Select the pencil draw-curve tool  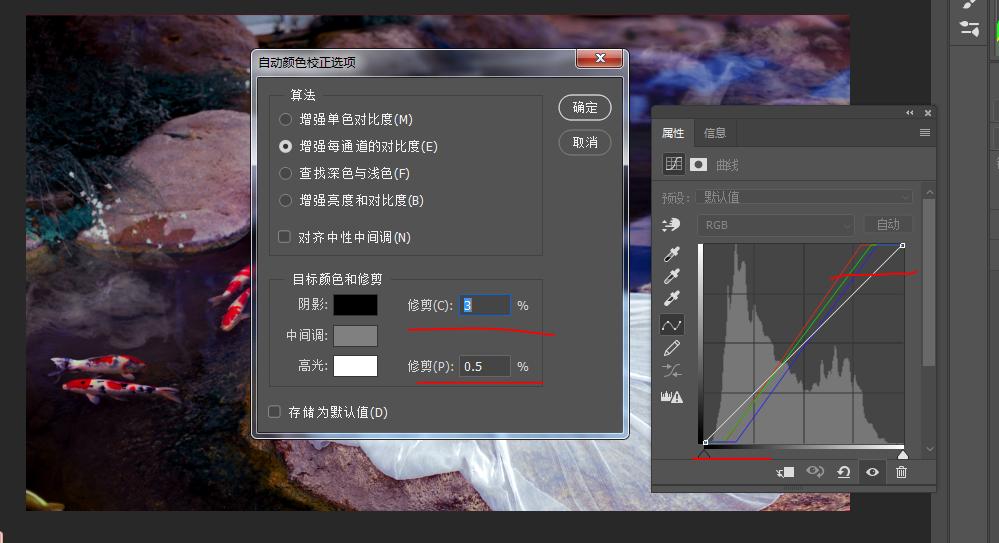pyautogui.click(x=672, y=348)
